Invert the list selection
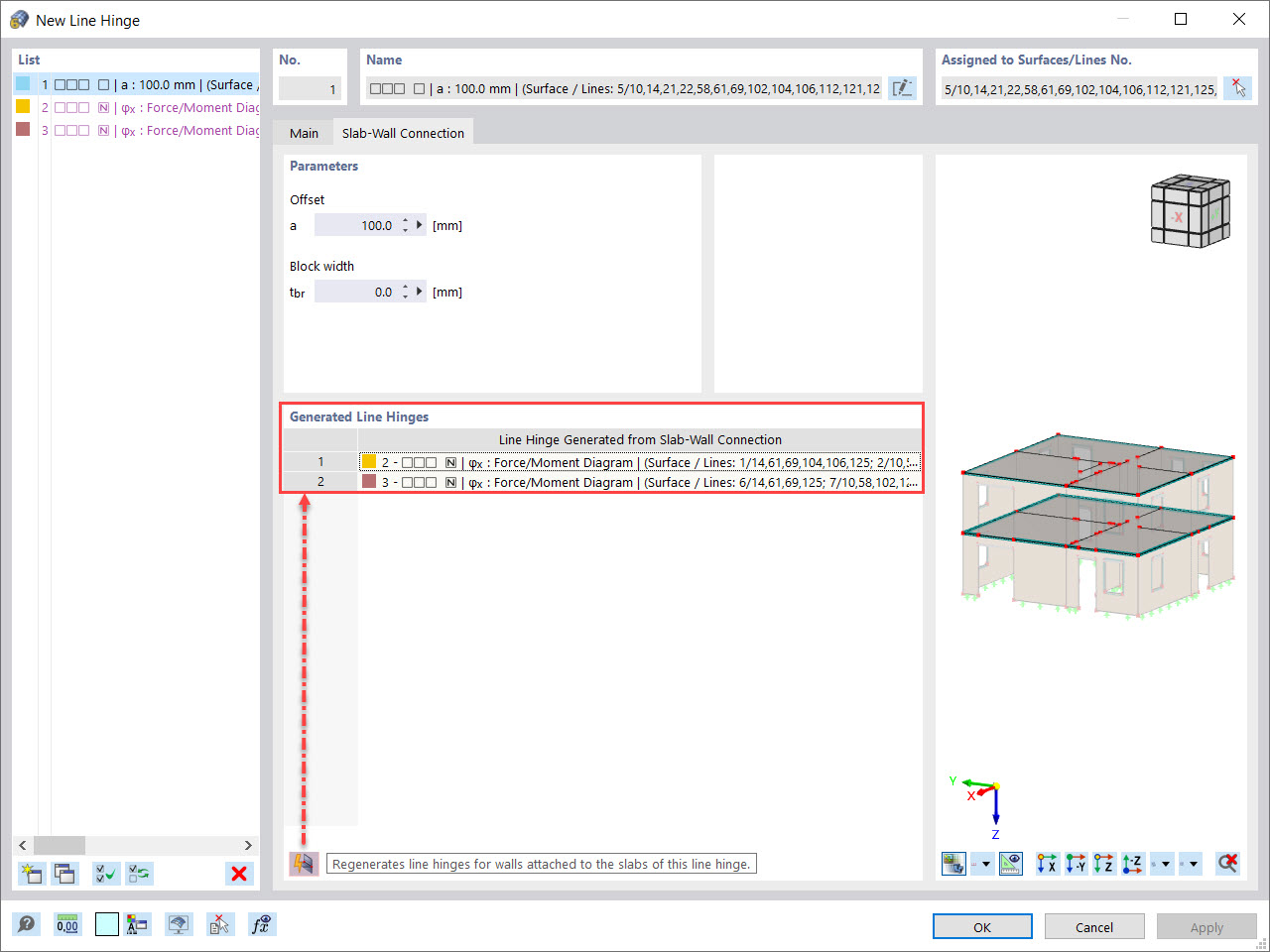The image size is (1270, 952). 140,874
